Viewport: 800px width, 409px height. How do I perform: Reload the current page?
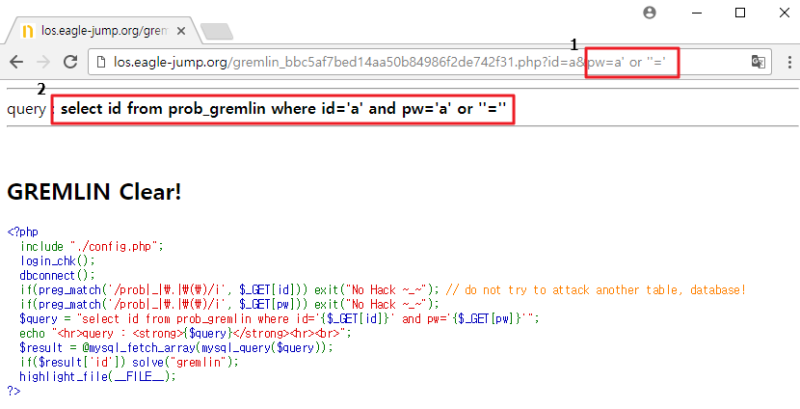(x=70, y=62)
